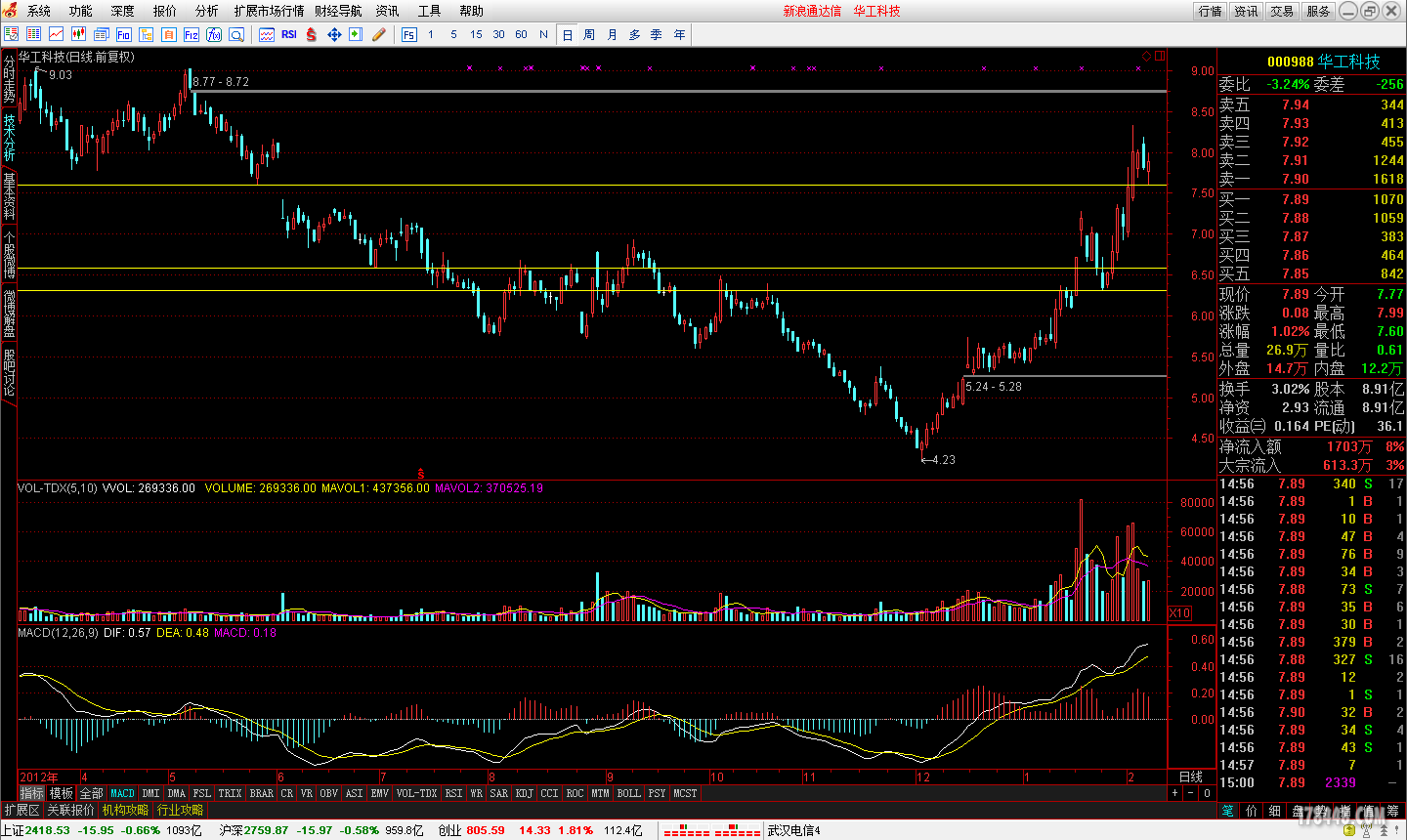Select the 60-minute period button
The width and height of the screenshot is (1407, 840).
(x=521, y=34)
